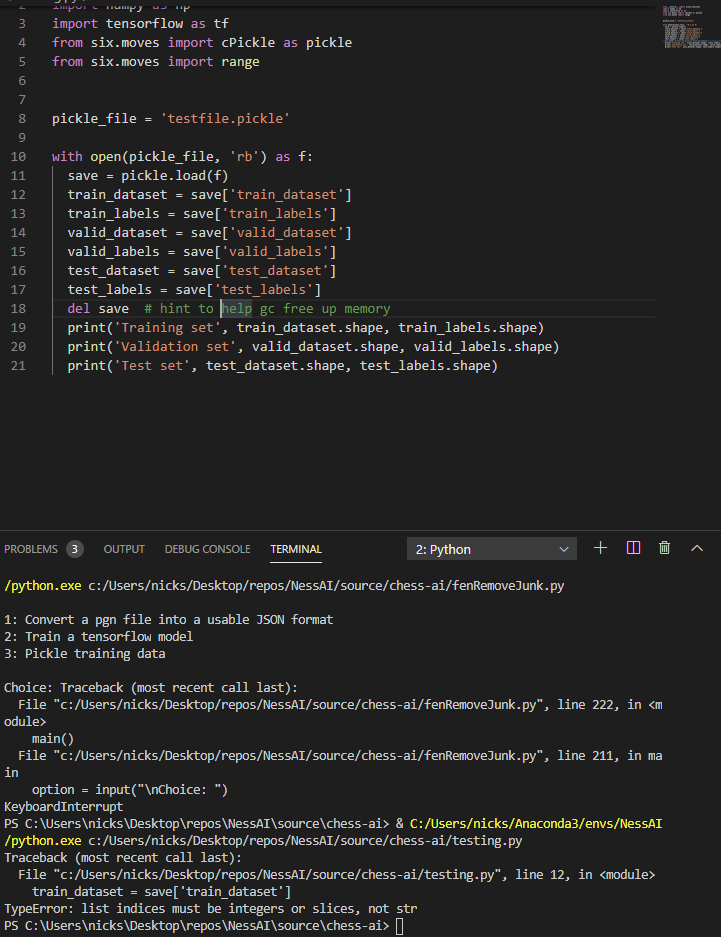This screenshot has height=937, width=721.
Task: Click the 'testfile.pickle' string on line 8
Action: pyautogui.click(x=225, y=118)
